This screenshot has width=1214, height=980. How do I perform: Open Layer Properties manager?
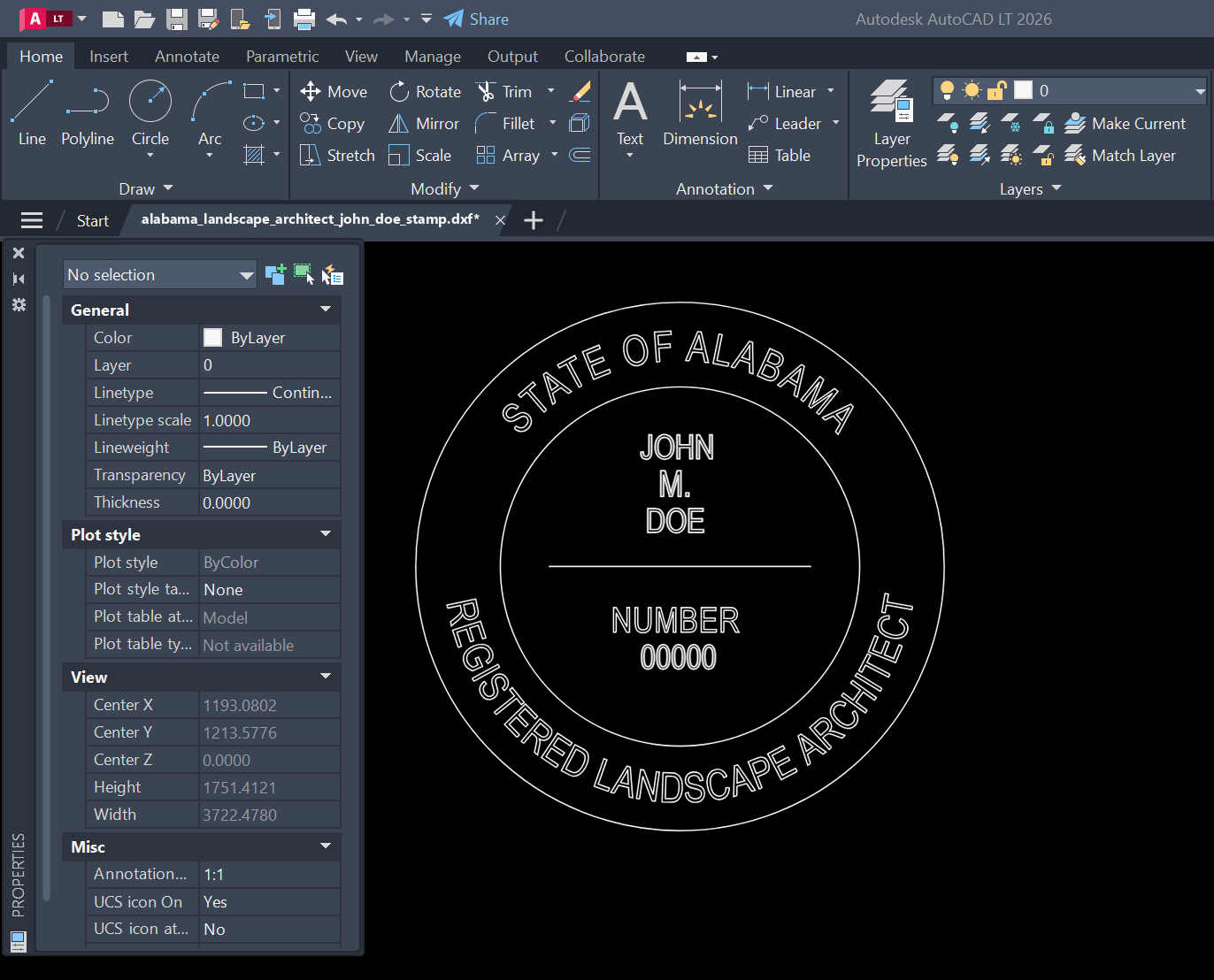tap(891, 124)
